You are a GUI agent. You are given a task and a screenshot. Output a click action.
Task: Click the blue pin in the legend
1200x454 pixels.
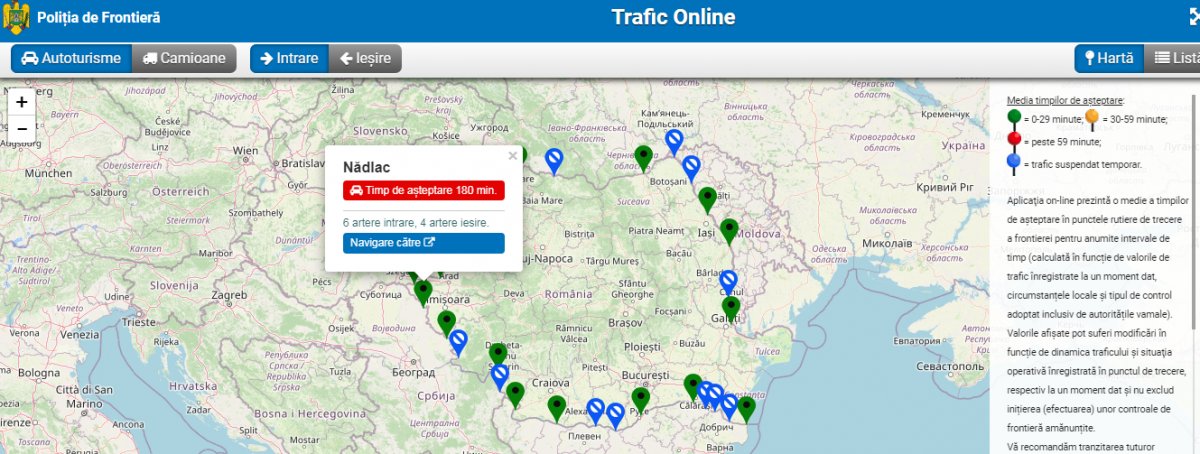(1014, 163)
